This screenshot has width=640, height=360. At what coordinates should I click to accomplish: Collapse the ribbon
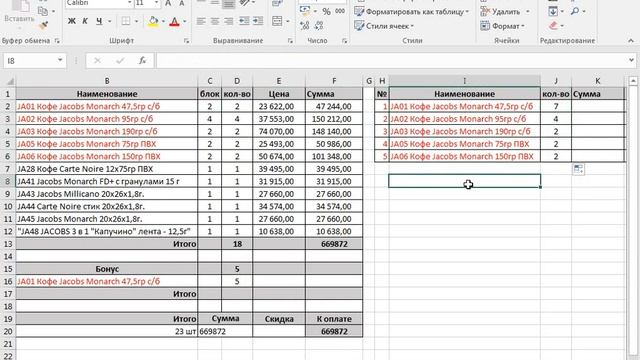[x=631, y=41]
